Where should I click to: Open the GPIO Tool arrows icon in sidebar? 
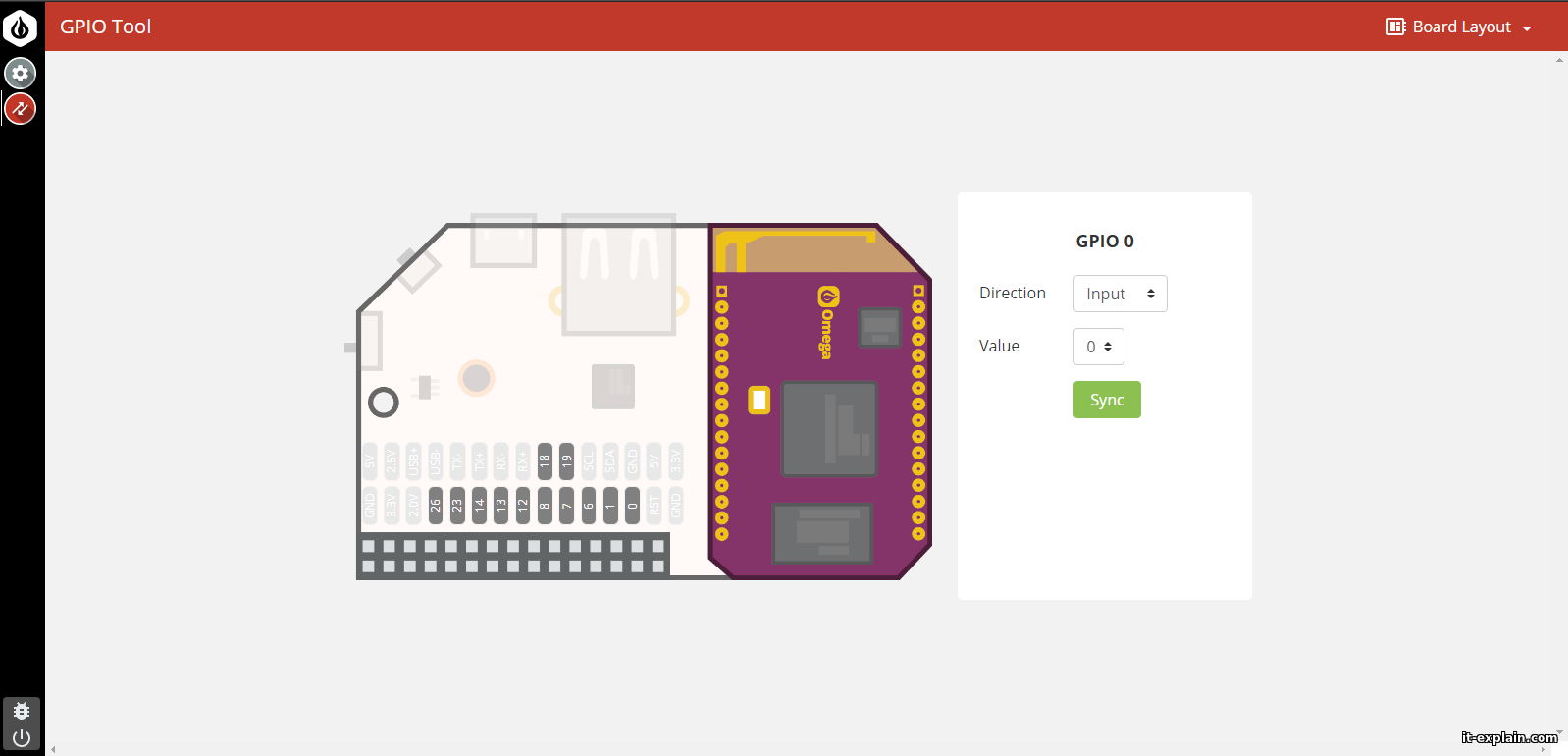[x=21, y=108]
